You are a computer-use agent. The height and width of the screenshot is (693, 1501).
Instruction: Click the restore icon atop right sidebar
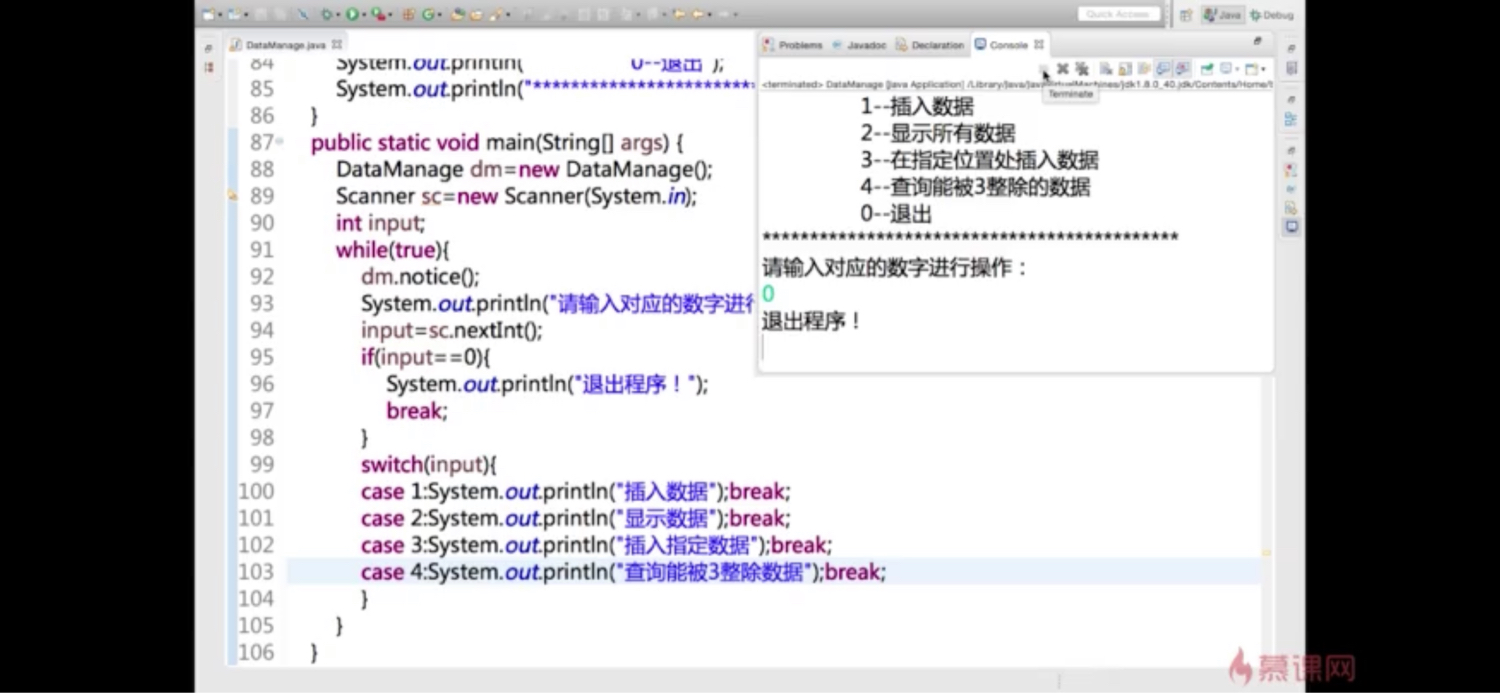[x=1291, y=47]
